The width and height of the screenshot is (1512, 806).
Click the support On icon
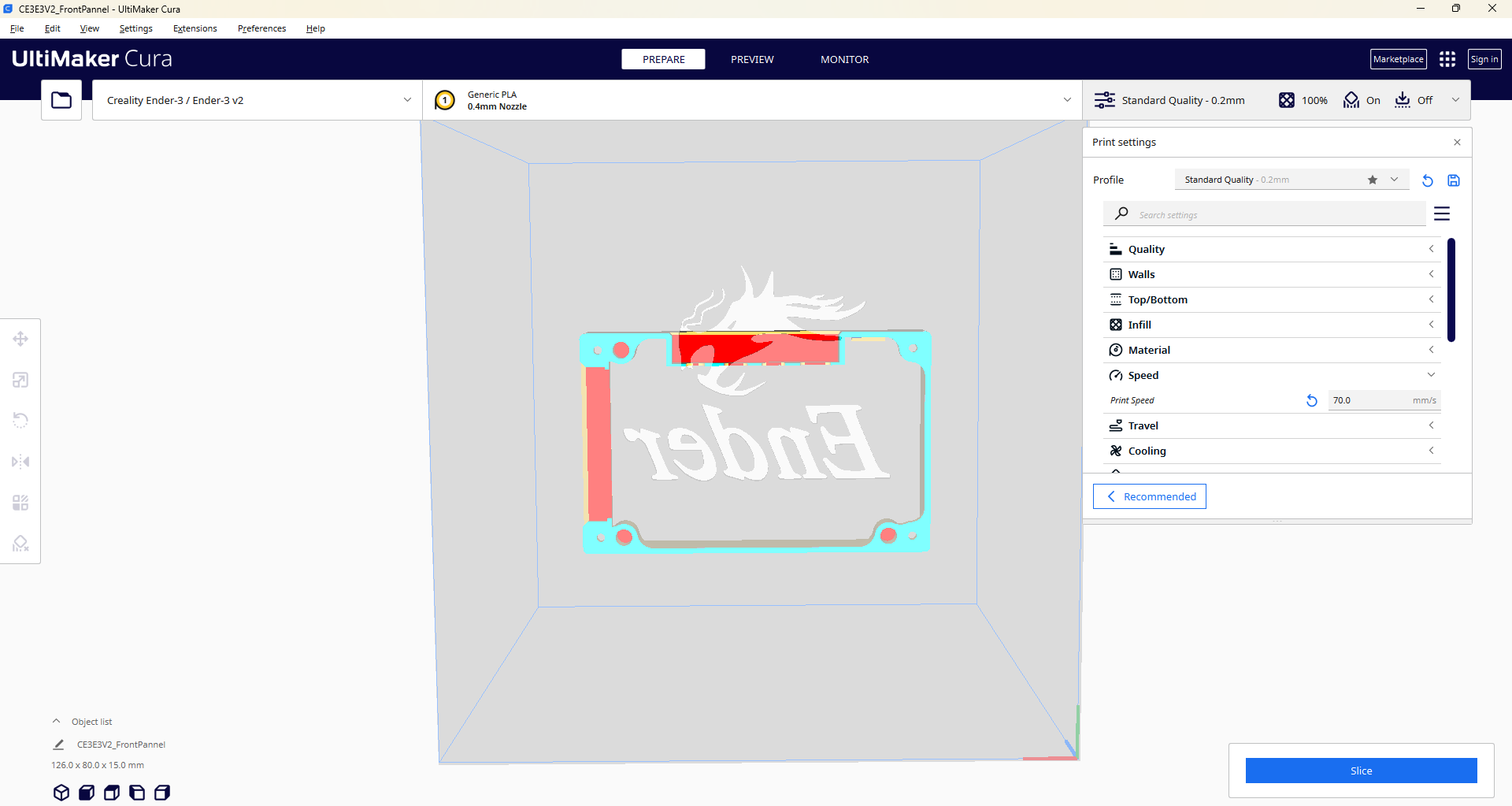click(x=1351, y=100)
